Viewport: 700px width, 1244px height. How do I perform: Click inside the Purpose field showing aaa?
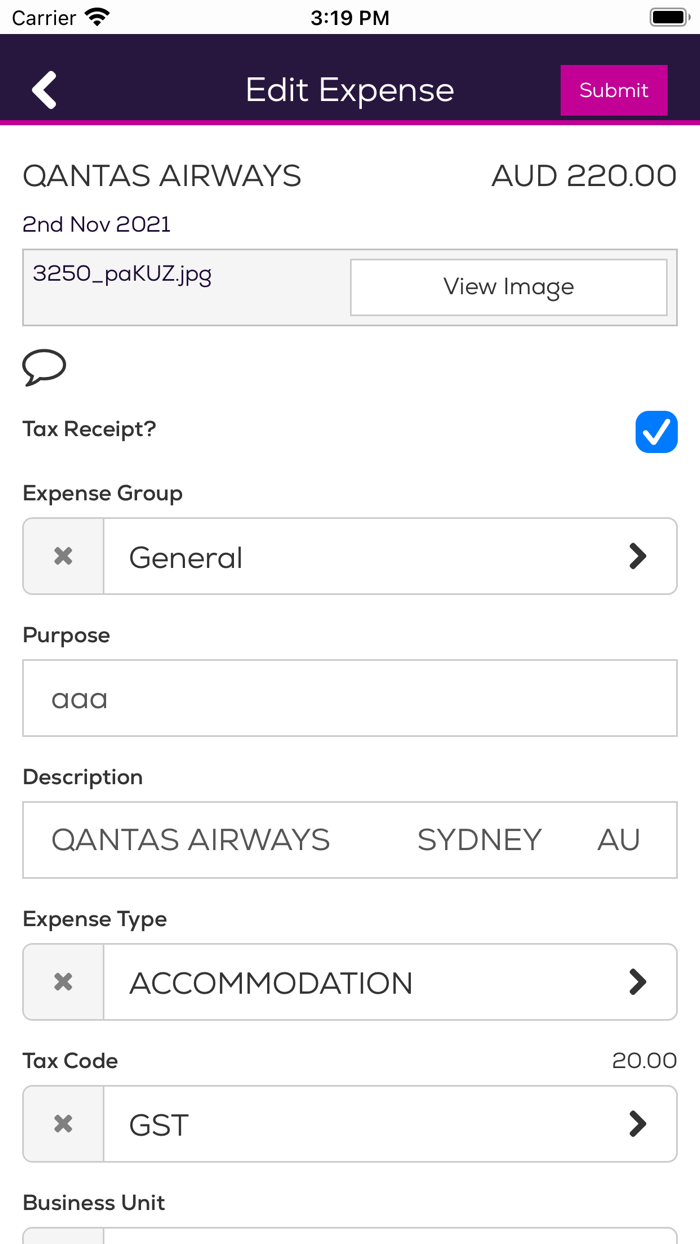tap(350, 698)
